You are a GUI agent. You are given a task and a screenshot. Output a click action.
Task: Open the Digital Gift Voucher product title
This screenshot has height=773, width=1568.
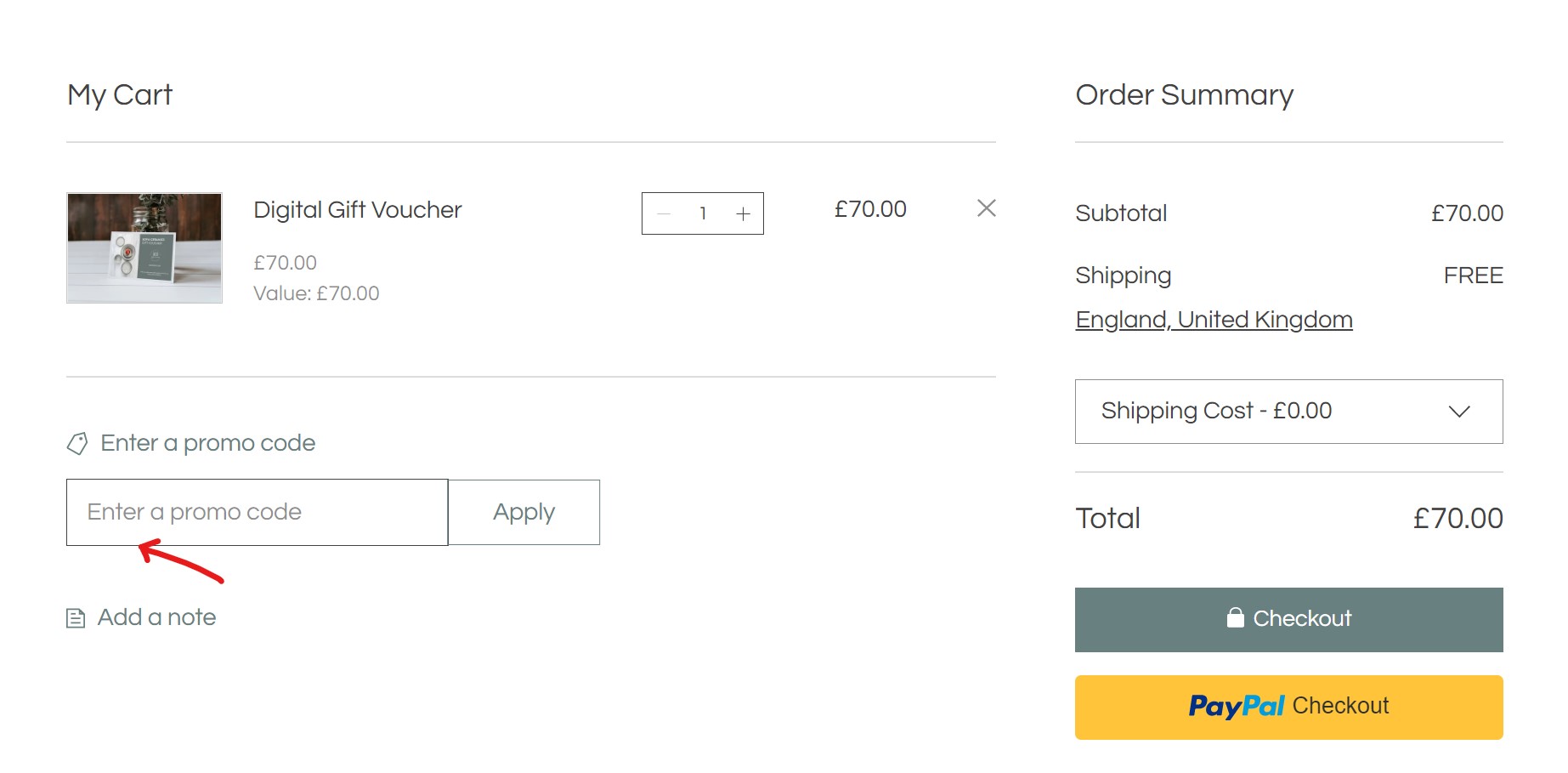coord(357,210)
